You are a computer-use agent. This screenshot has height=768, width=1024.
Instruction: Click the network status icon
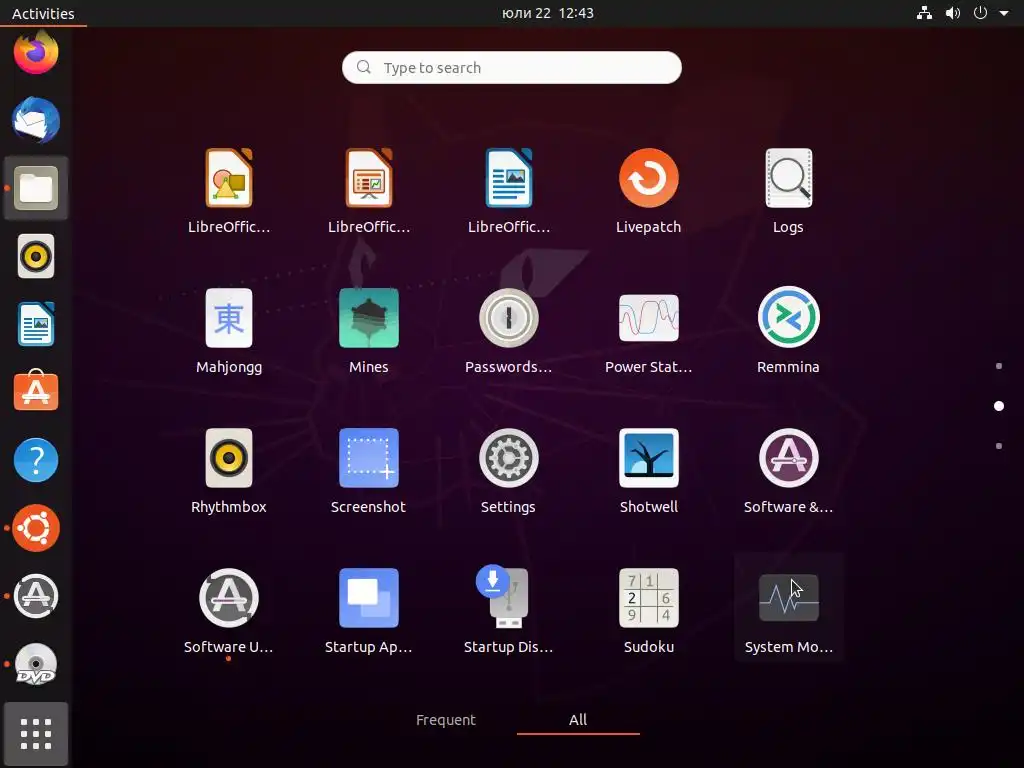924,13
